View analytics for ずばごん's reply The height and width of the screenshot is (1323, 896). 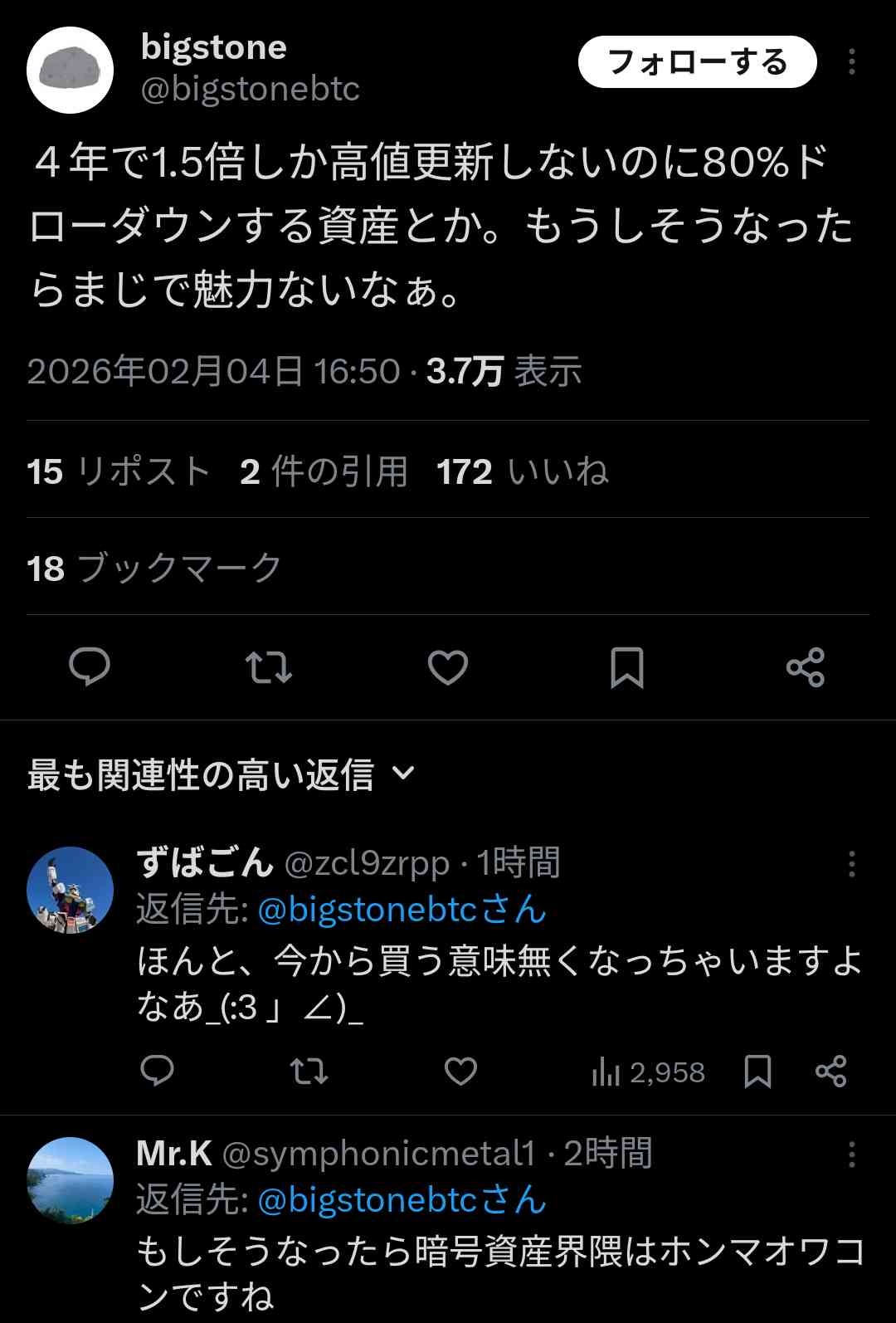pos(648,1072)
